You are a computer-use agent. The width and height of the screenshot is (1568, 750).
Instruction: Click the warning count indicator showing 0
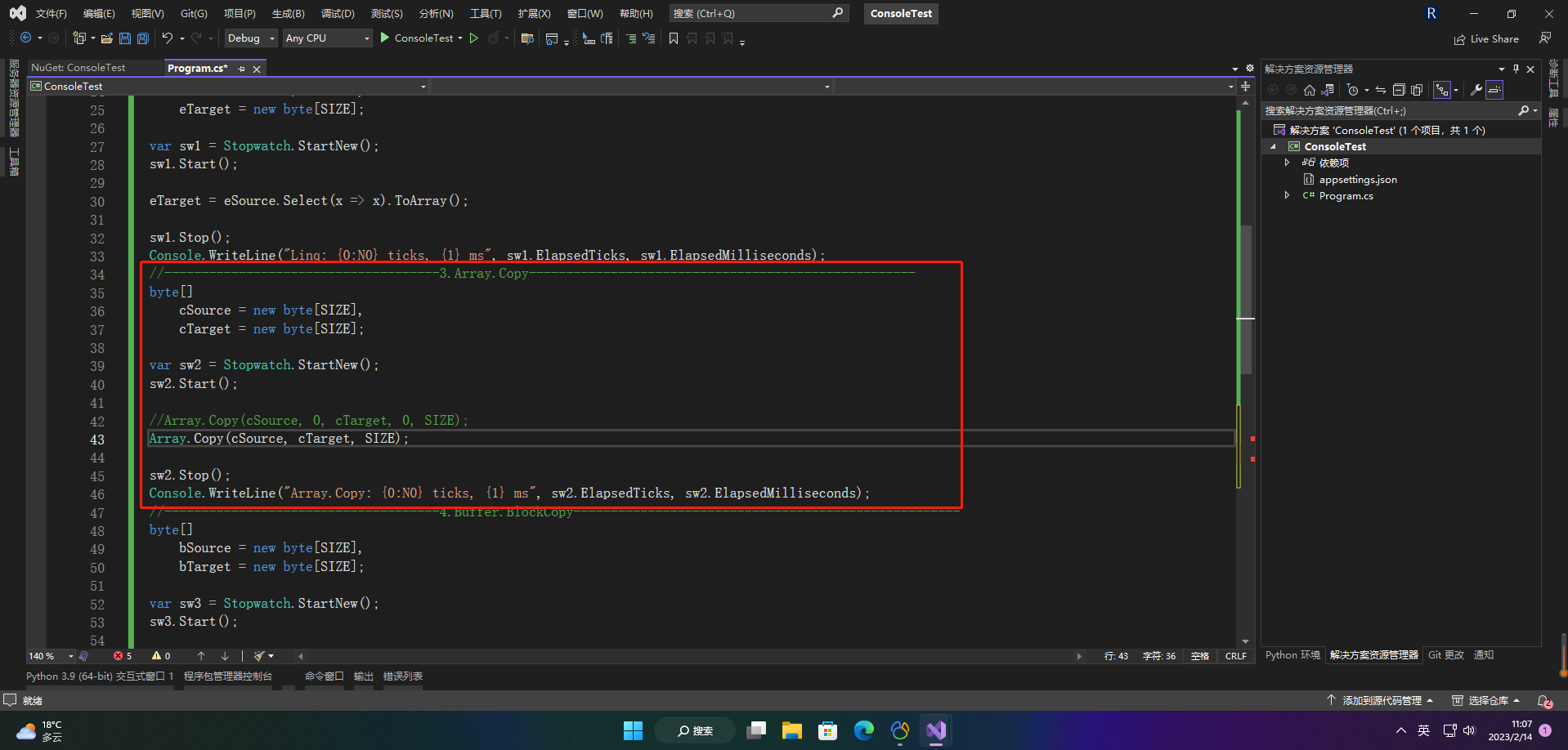coord(161,656)
